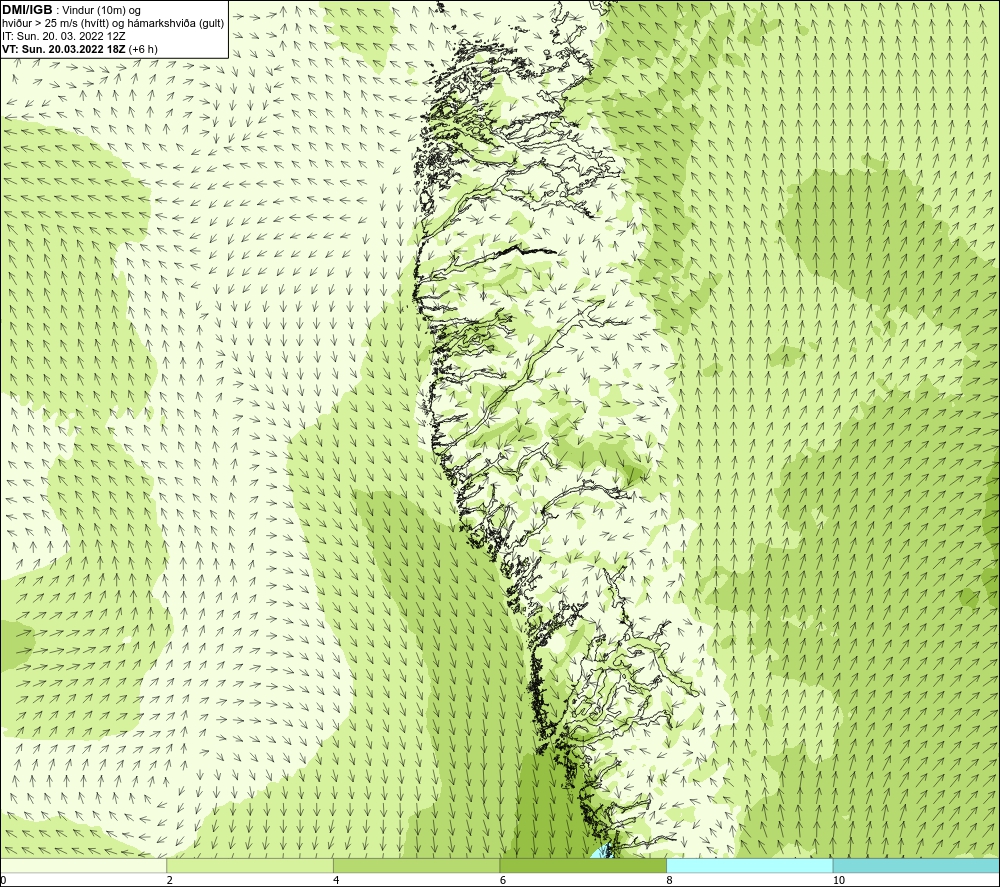Viewport: 1000px width, 887px height.
Task: Click the 0–2 m/s palest legend swatch
Action: (84, 865)
